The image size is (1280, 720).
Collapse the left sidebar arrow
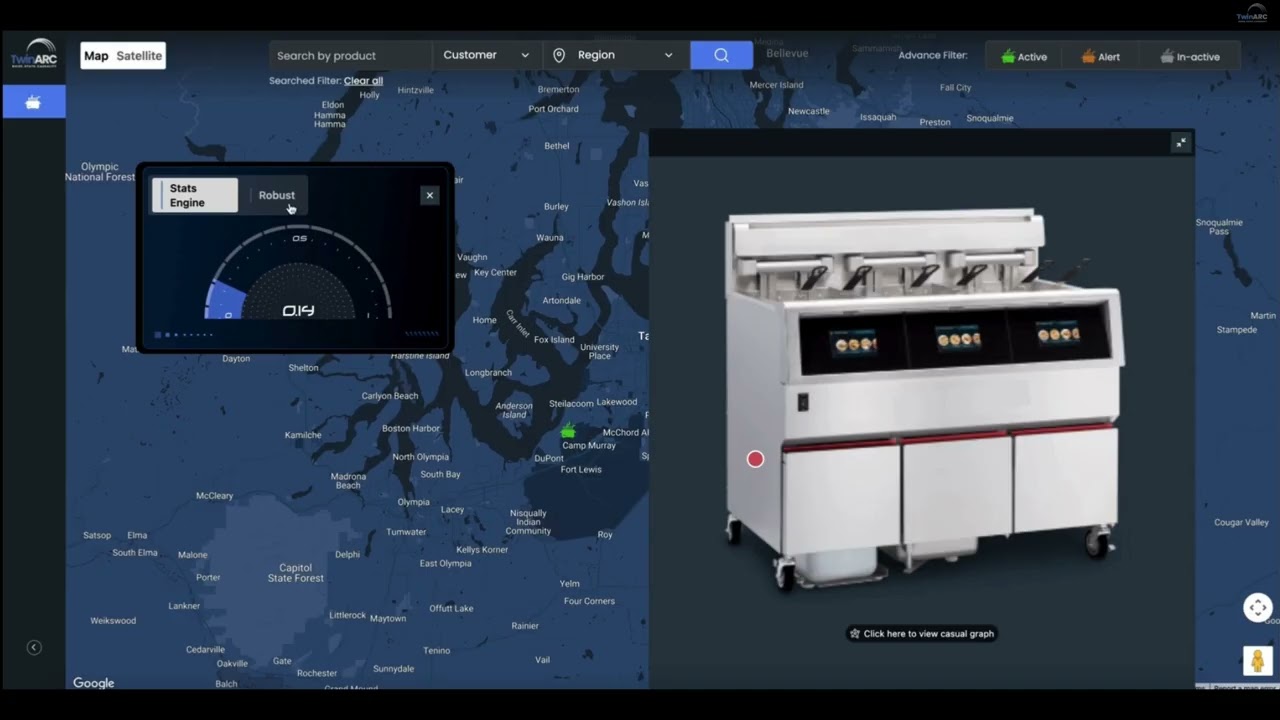33,648
